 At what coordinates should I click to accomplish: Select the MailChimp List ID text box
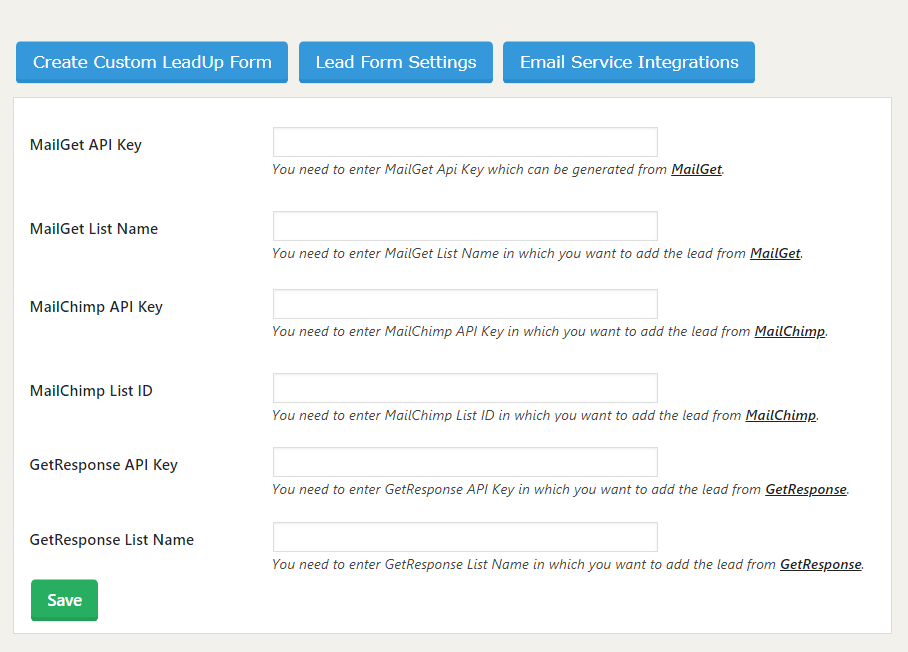click(465, 388)
